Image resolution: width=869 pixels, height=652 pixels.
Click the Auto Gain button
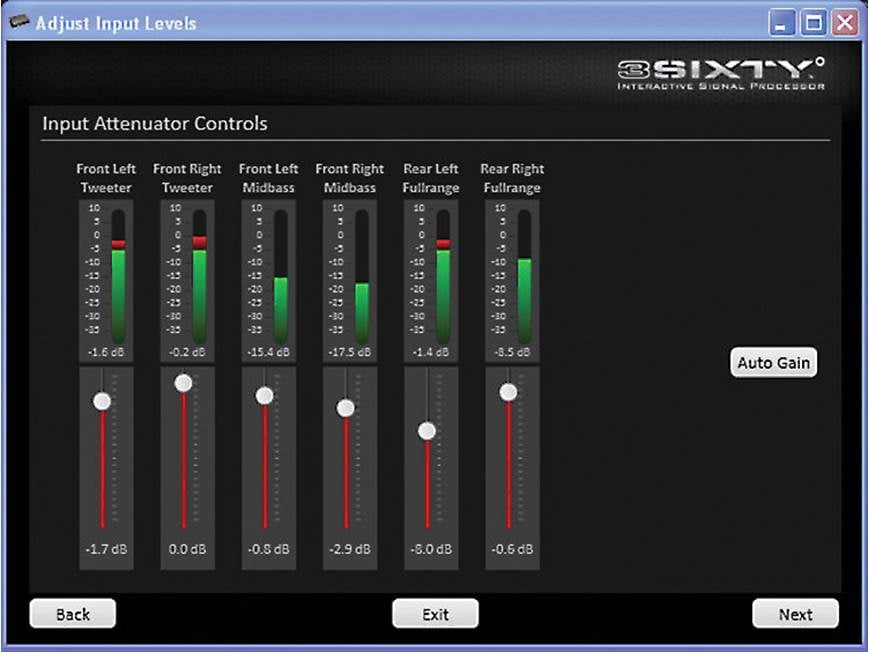[773, 362]
